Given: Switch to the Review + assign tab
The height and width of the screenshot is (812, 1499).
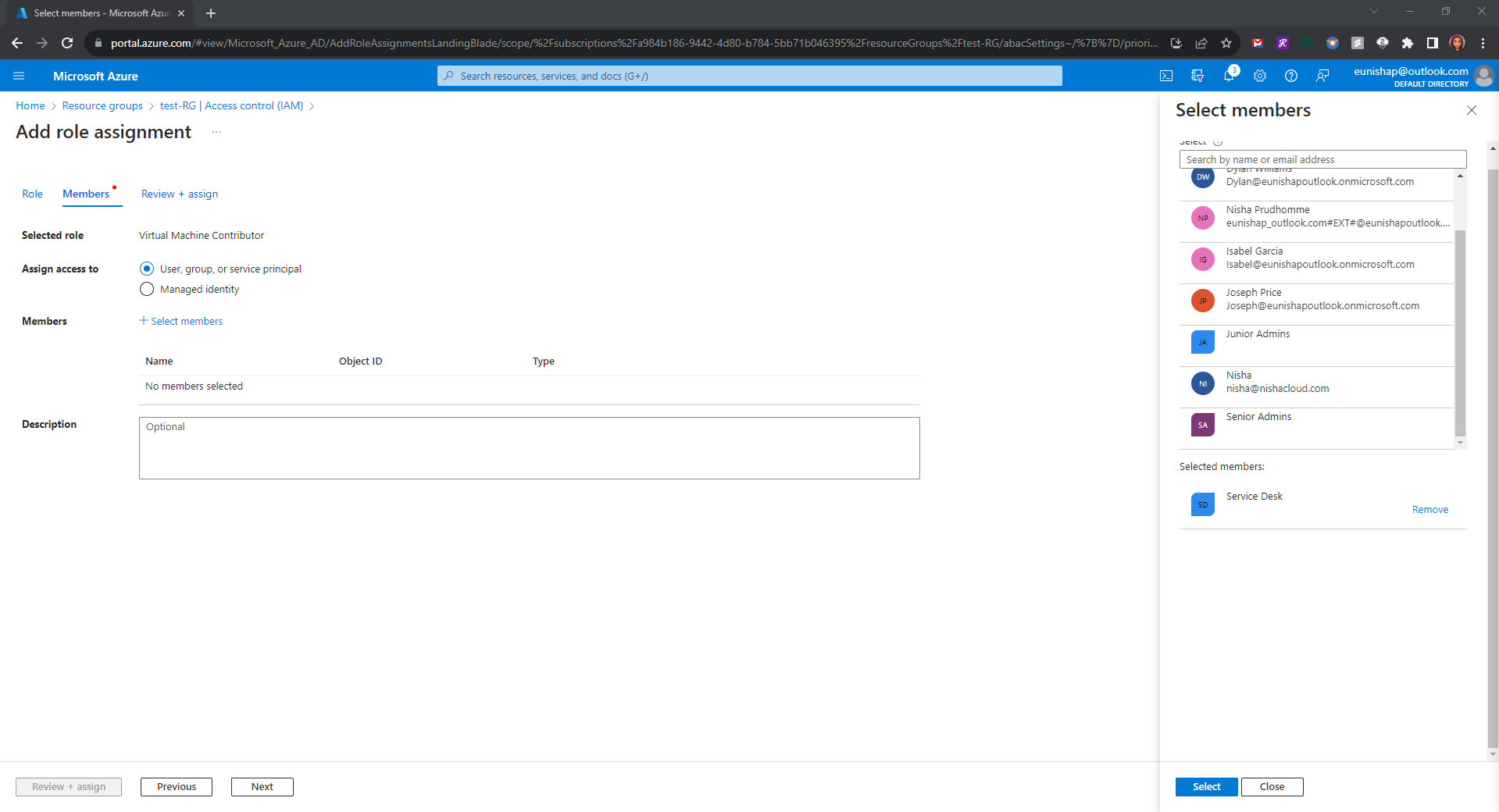Looking at the screenshot, I should click(x=180, y=194).
